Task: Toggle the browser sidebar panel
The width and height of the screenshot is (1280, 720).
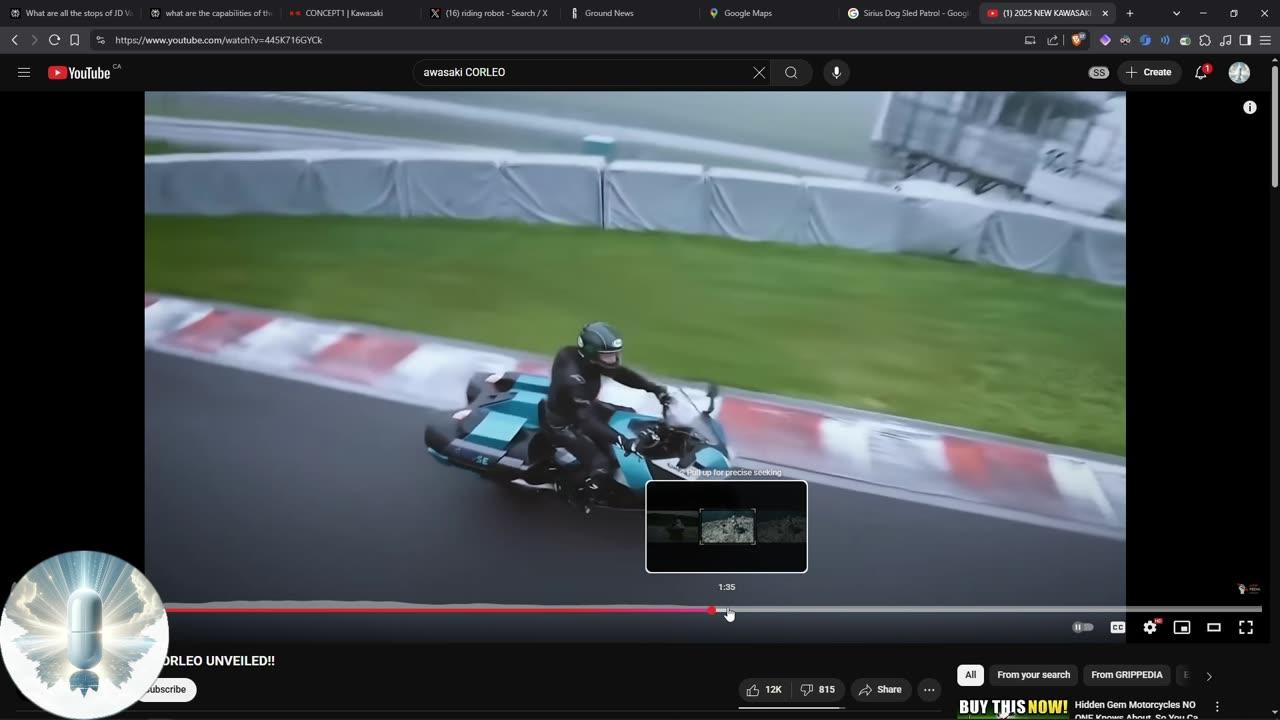Action: (x=1245, y=40)
